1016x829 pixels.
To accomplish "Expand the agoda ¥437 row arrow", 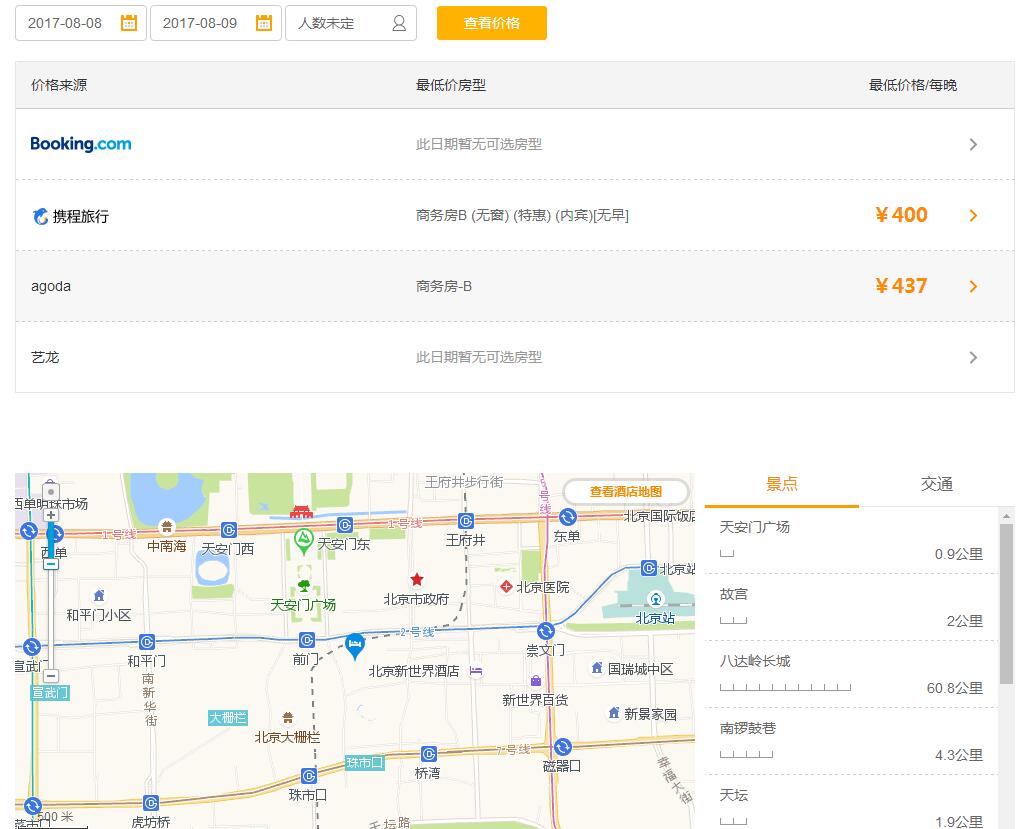I will [x=973, y=286].
